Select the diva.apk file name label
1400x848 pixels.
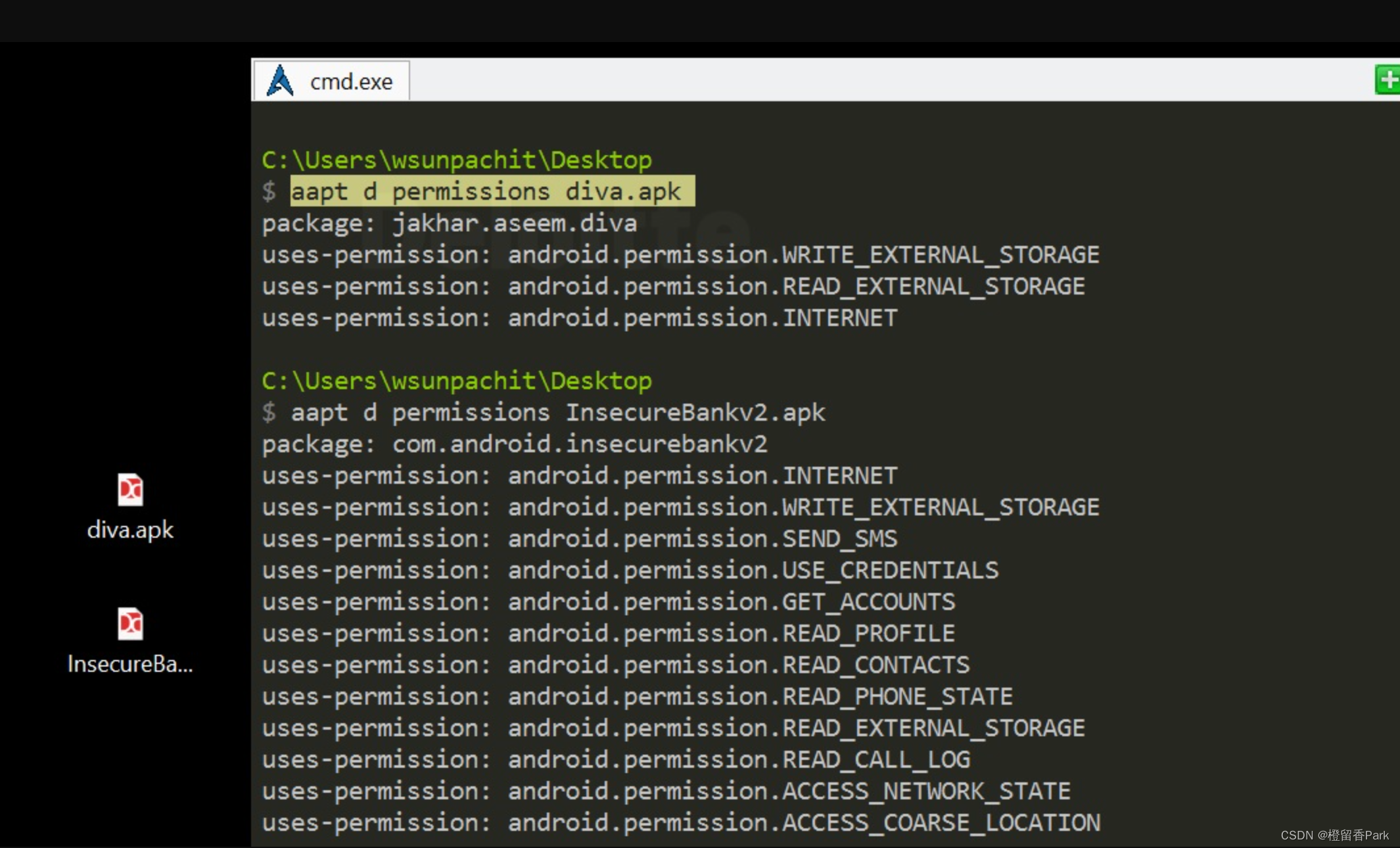(130, 530)
